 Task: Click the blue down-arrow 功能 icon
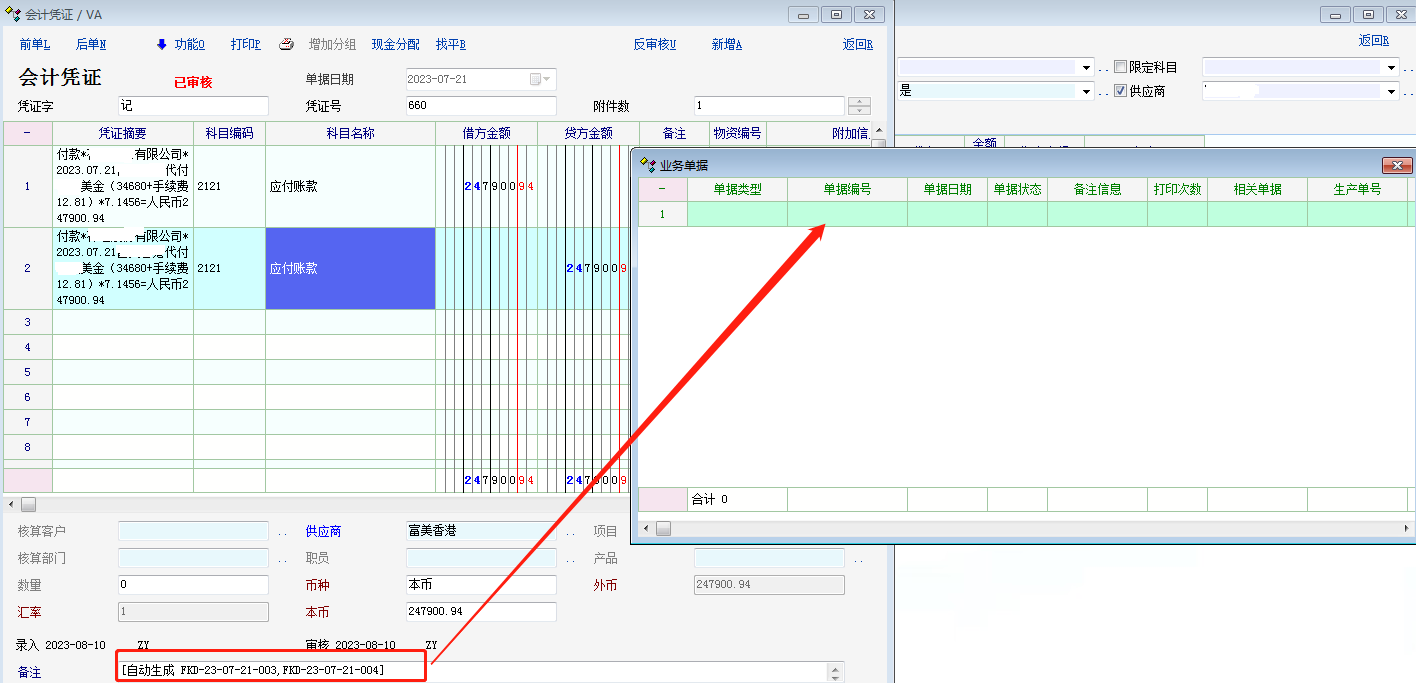[162, 44]
